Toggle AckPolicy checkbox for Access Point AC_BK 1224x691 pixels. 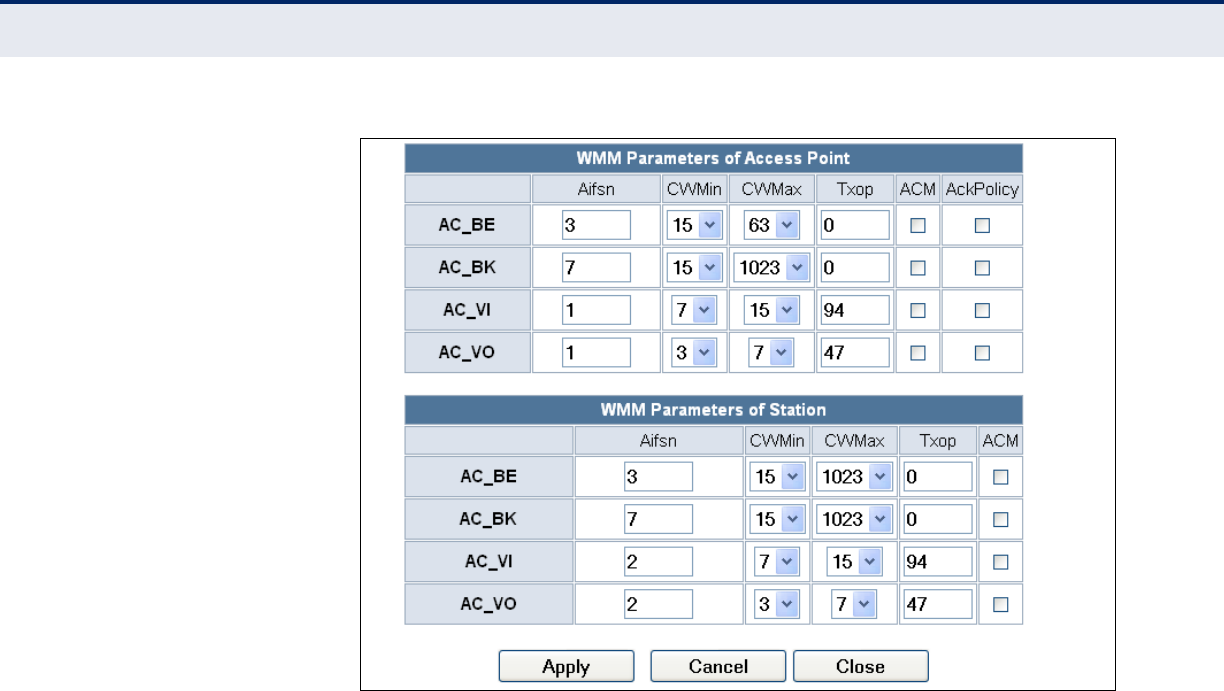982,268
